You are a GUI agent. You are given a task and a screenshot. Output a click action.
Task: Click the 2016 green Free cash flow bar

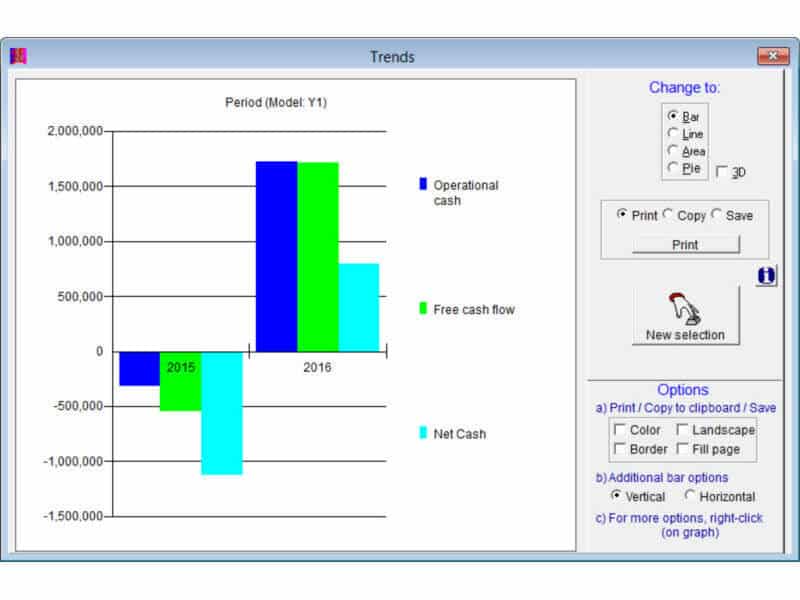[318, 257]
